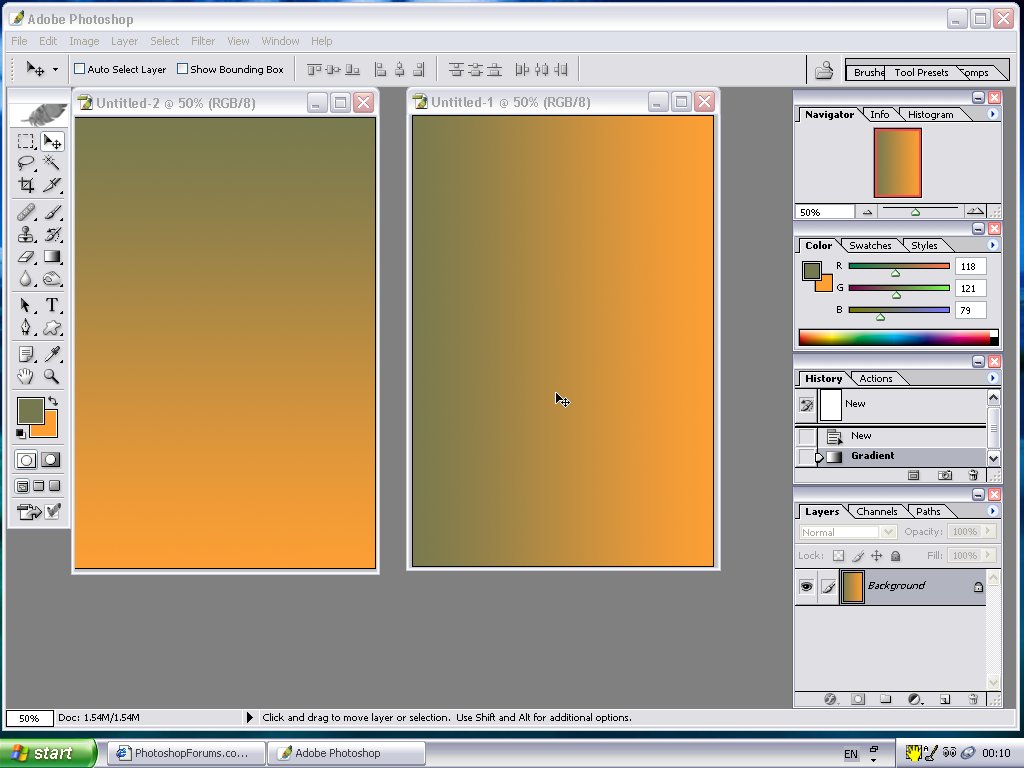Click the Windows Start button

click(48, 753)
